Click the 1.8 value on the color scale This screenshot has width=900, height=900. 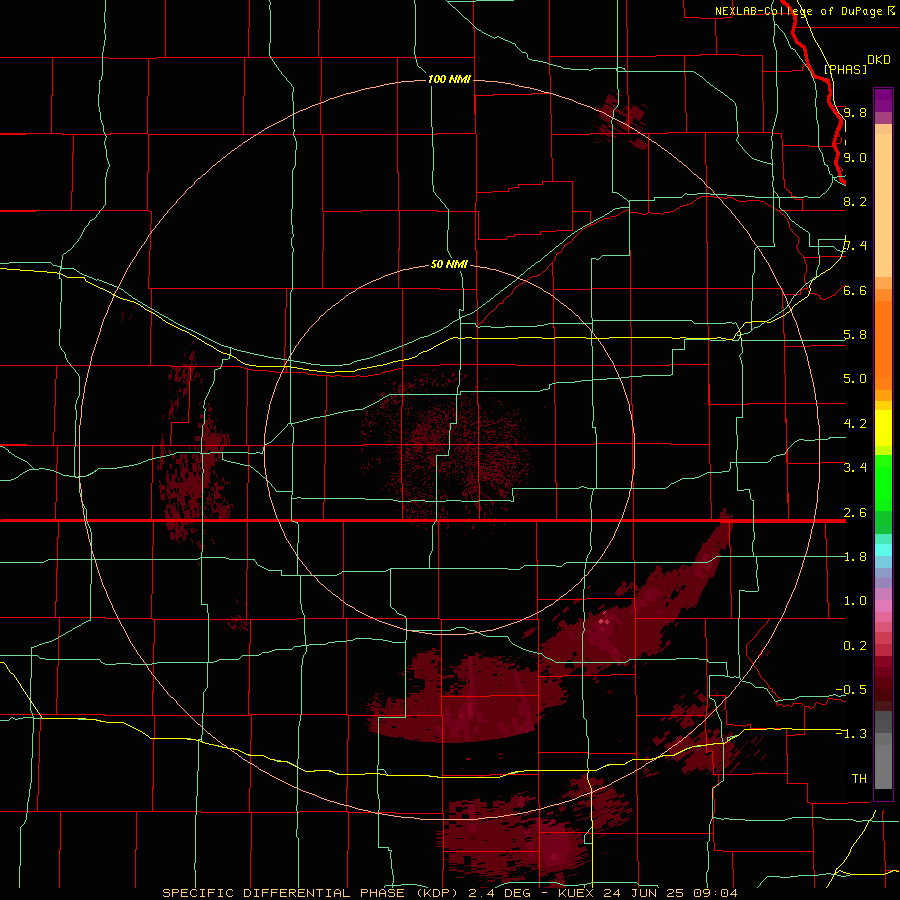[x=855, y=557]
